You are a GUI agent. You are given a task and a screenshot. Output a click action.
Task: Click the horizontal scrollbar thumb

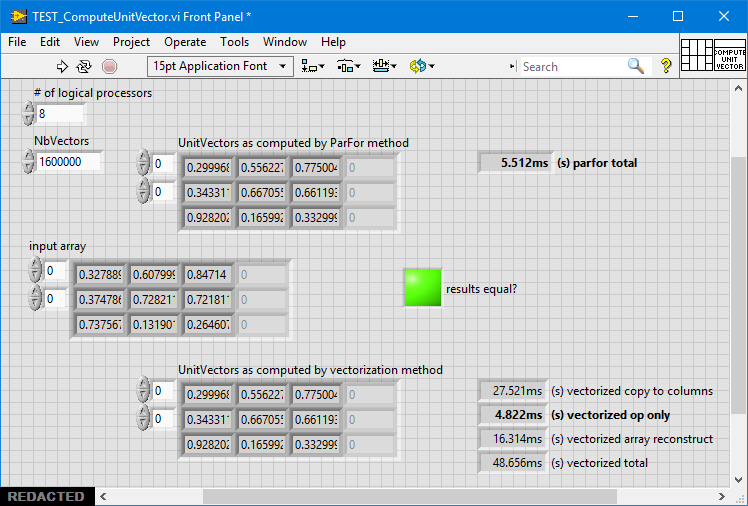[410, 496]
